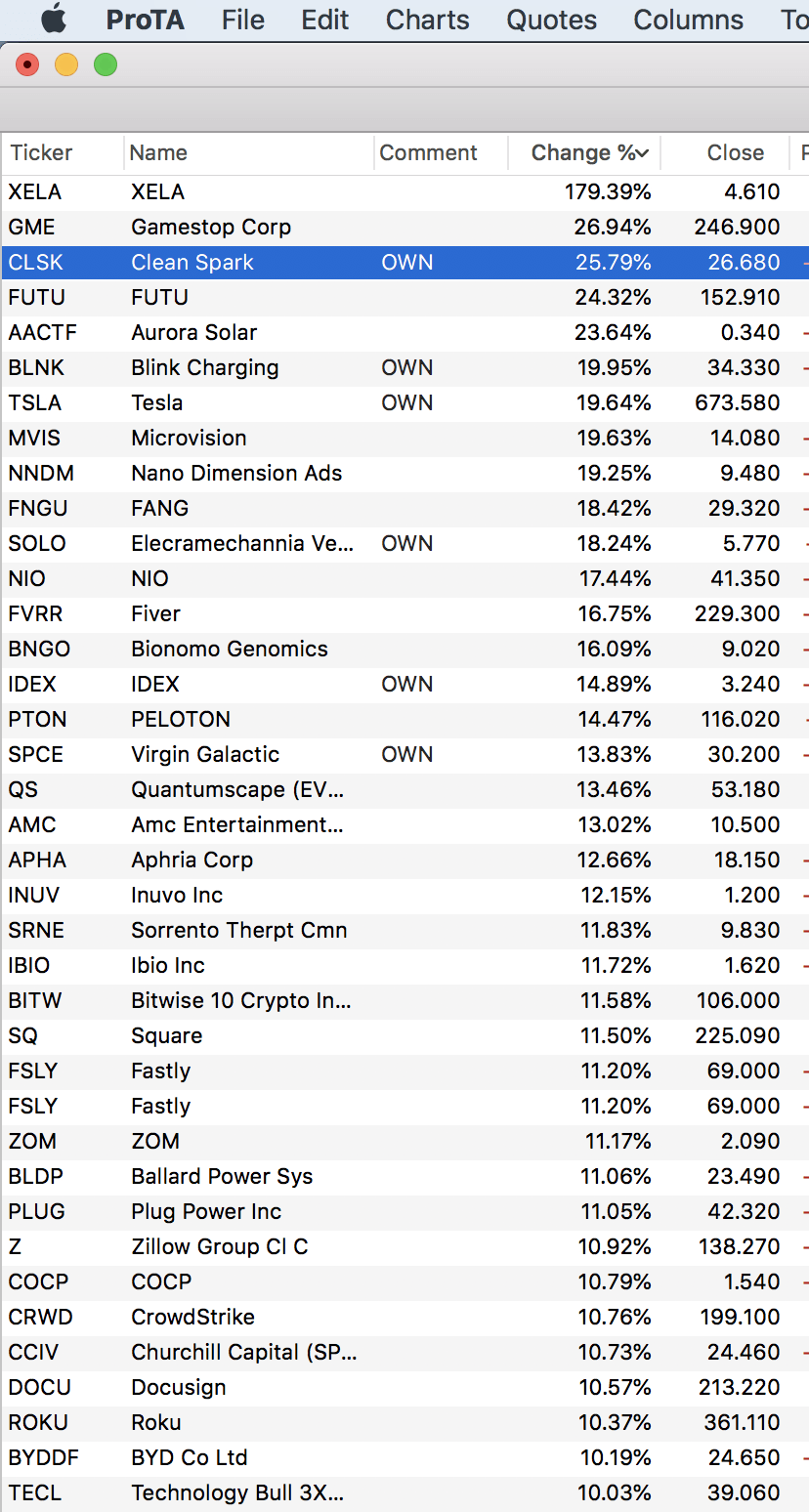Image resolution: width=809 pixels, height=1512 pixels.
Task: Select the TSLA Tesla row
Action: [404, 402]
